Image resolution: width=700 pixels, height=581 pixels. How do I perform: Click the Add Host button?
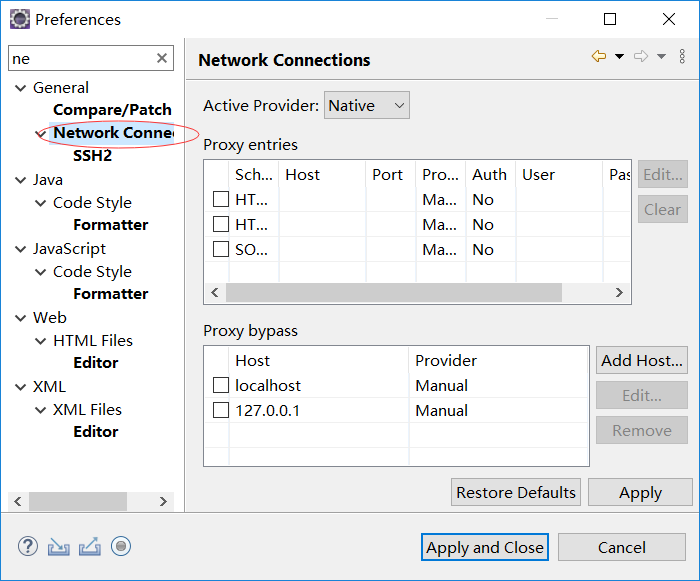tap(642, 360)
